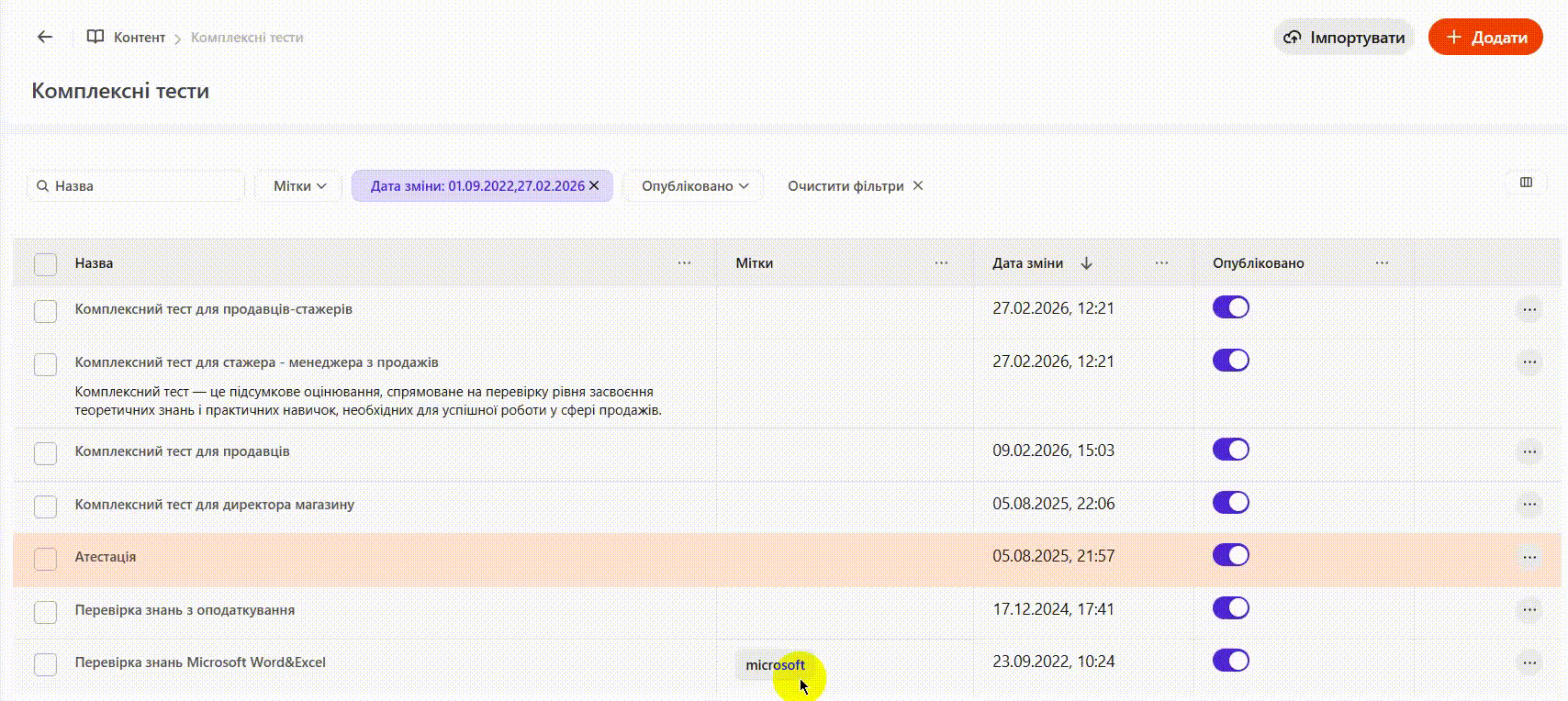Remove the Дата зміни date filter
1568x701 pixels.
click(x=594, y=185)
